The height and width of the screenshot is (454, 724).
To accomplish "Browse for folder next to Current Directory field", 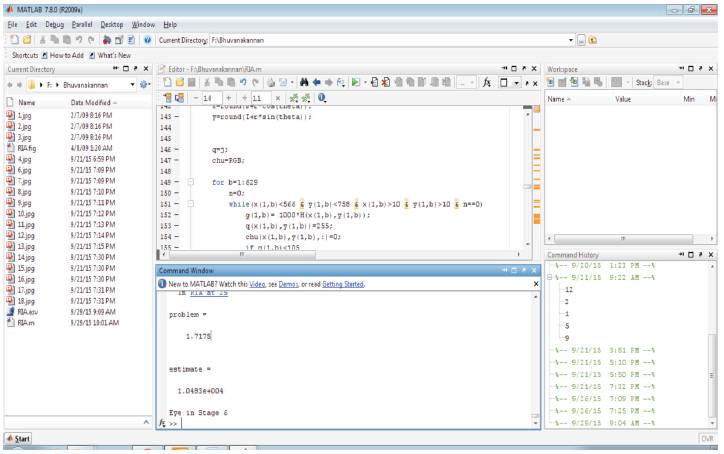I will 581,40.
